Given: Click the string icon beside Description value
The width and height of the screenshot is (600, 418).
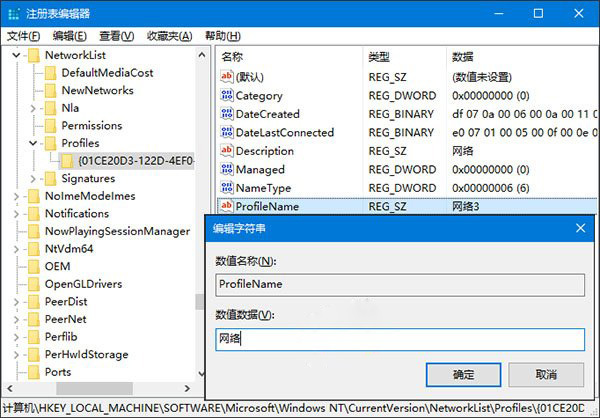Looking at the screenshot, I should [x=227, y=150].
